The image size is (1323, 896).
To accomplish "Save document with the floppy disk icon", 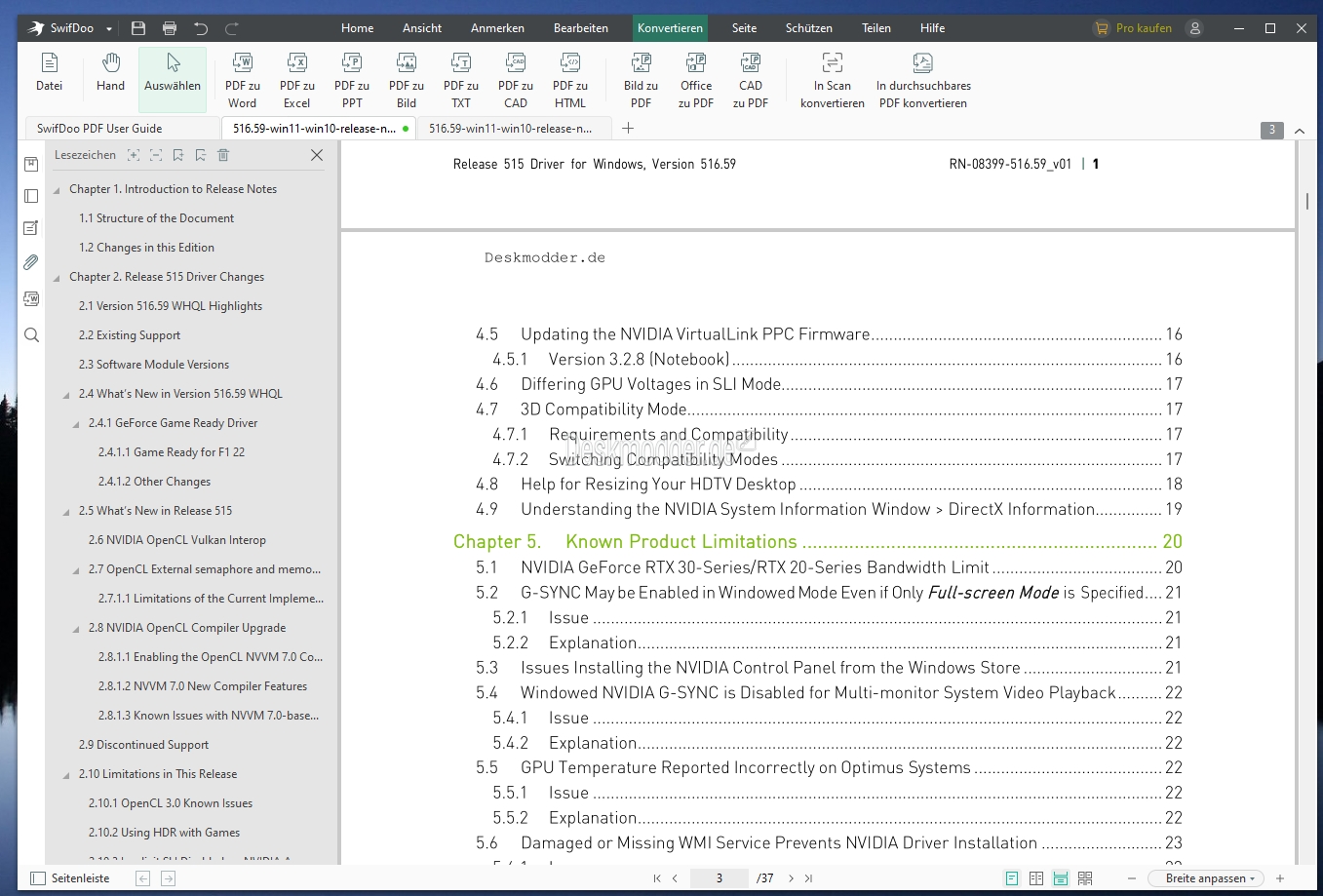I will (x=138, y=28).
